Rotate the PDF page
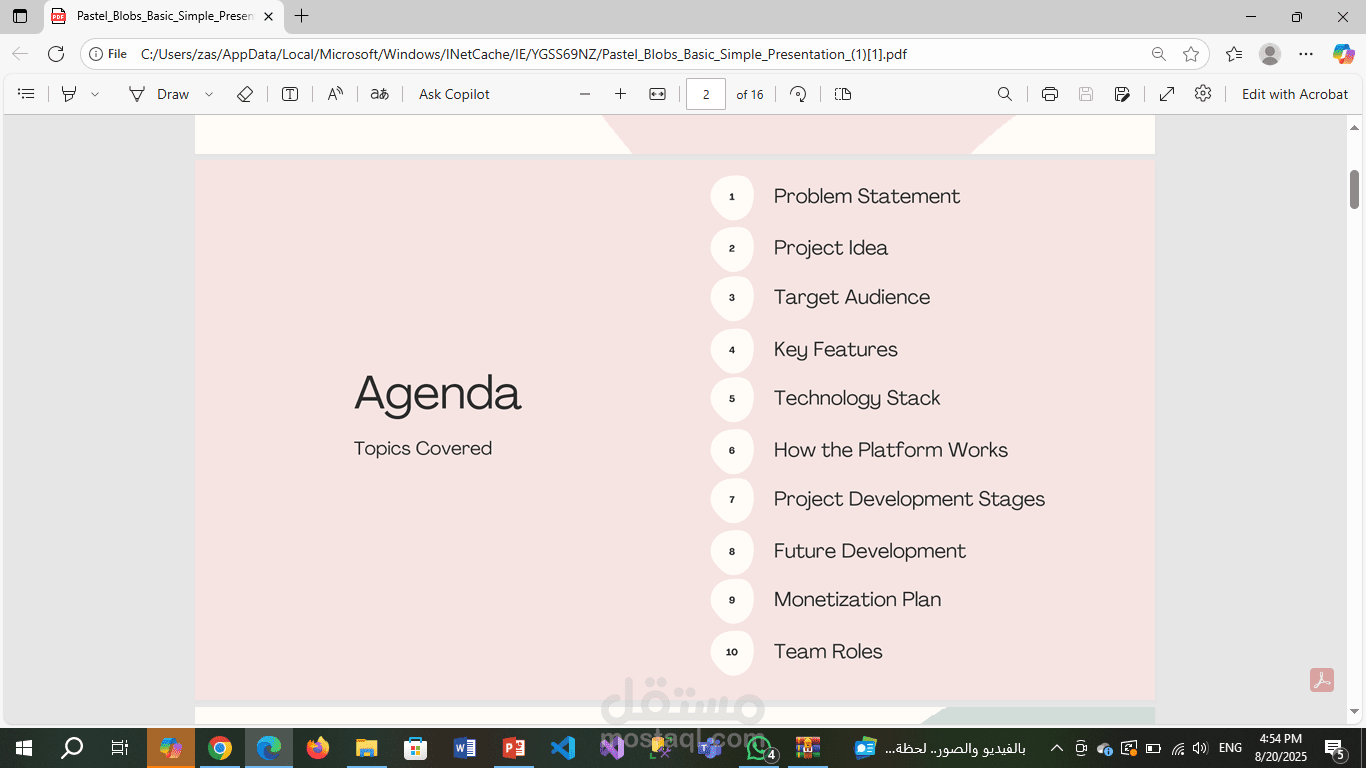Viewport: 1366px width, 768px height. click(798, 94)
